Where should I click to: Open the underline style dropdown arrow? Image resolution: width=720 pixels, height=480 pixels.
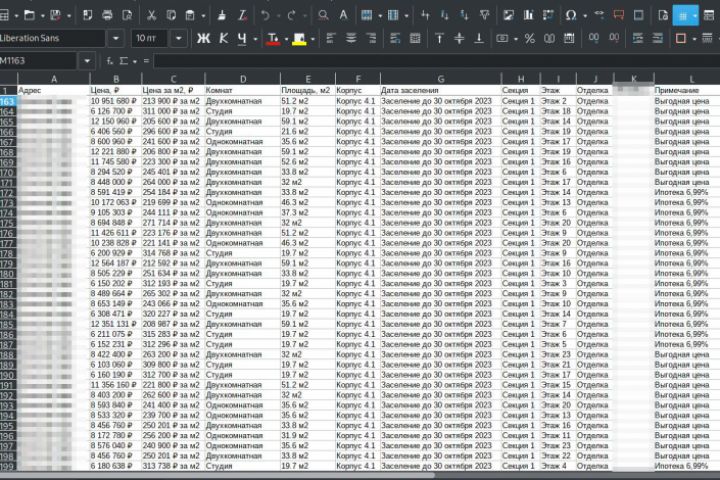pyautogui.click(x=256, y=39)
